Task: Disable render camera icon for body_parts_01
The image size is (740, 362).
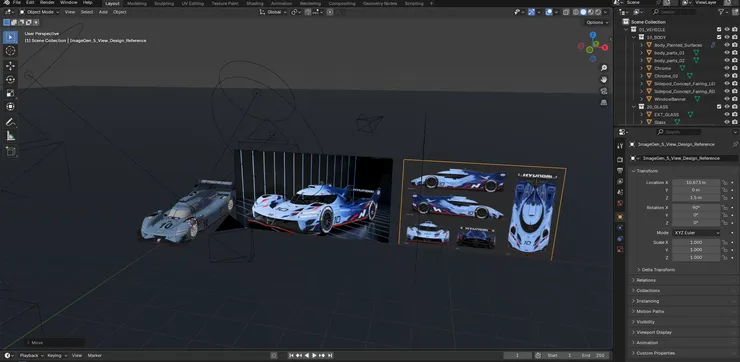Action: click(x=734, y=53)
